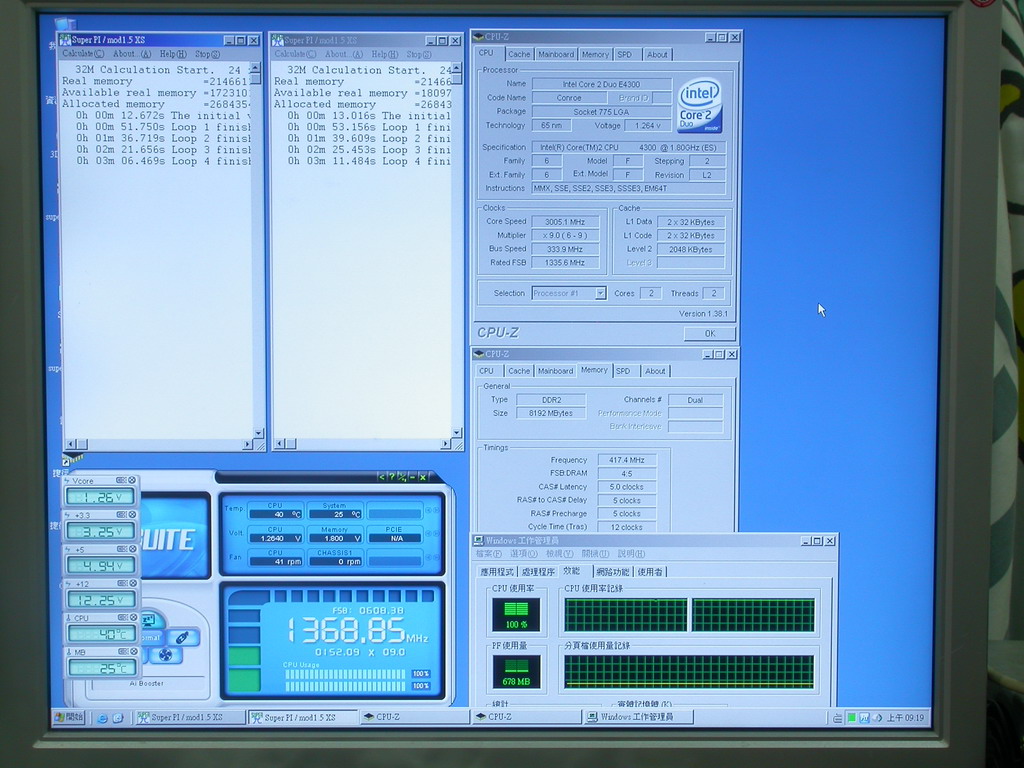Click AI Suite CPU temperature 40 °C readout
Viewport: 1024px width, 768px height.
point(277,514)
